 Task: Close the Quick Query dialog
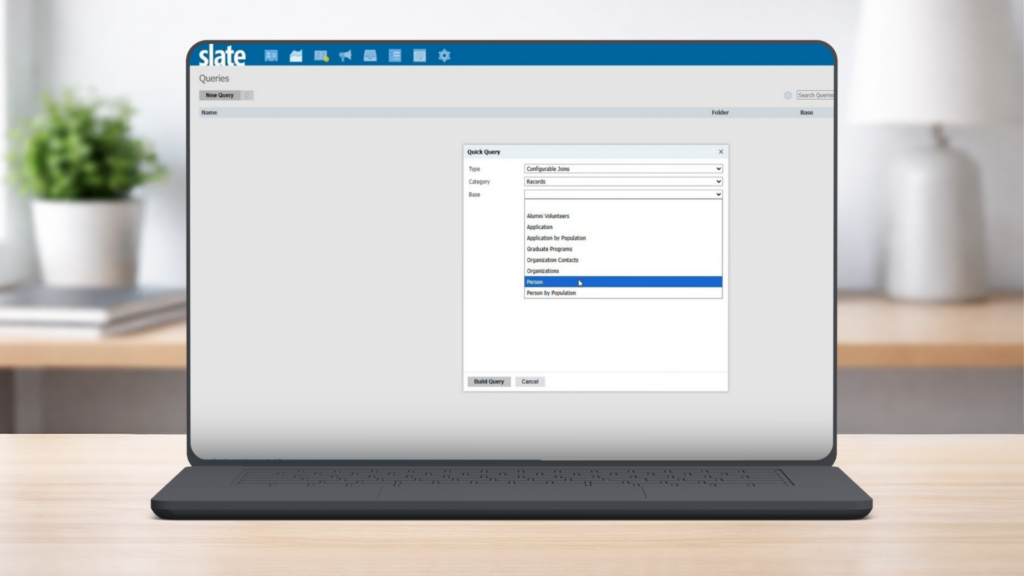[x=721, y=152]
